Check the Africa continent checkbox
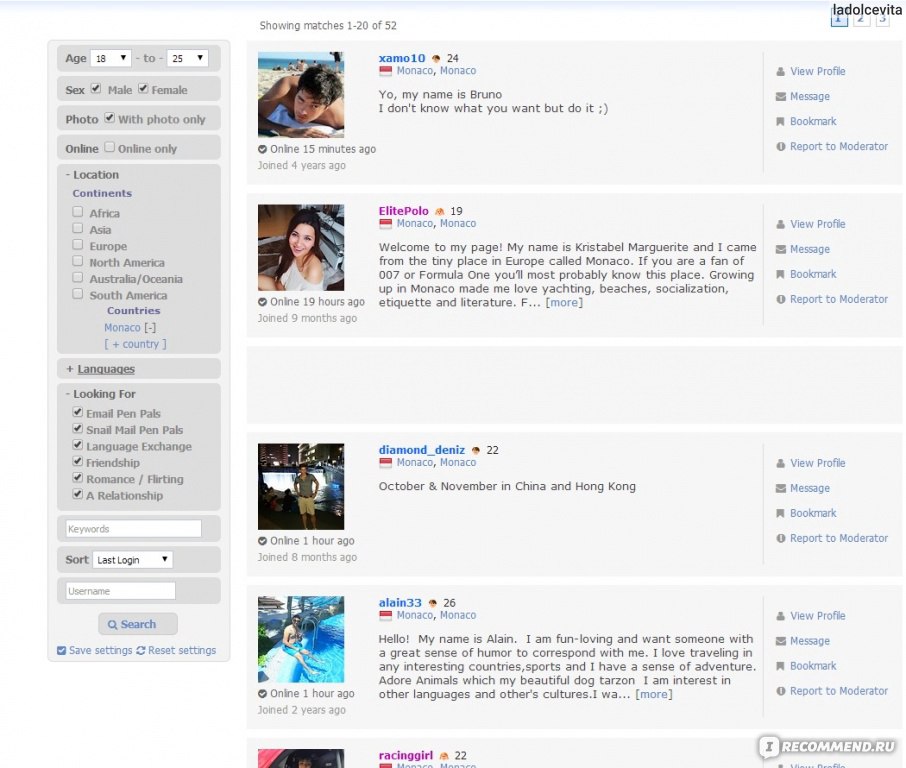Image resolution: width=906 pixels, height=768 pixels. pyautogui.click(x=77, y=212)
